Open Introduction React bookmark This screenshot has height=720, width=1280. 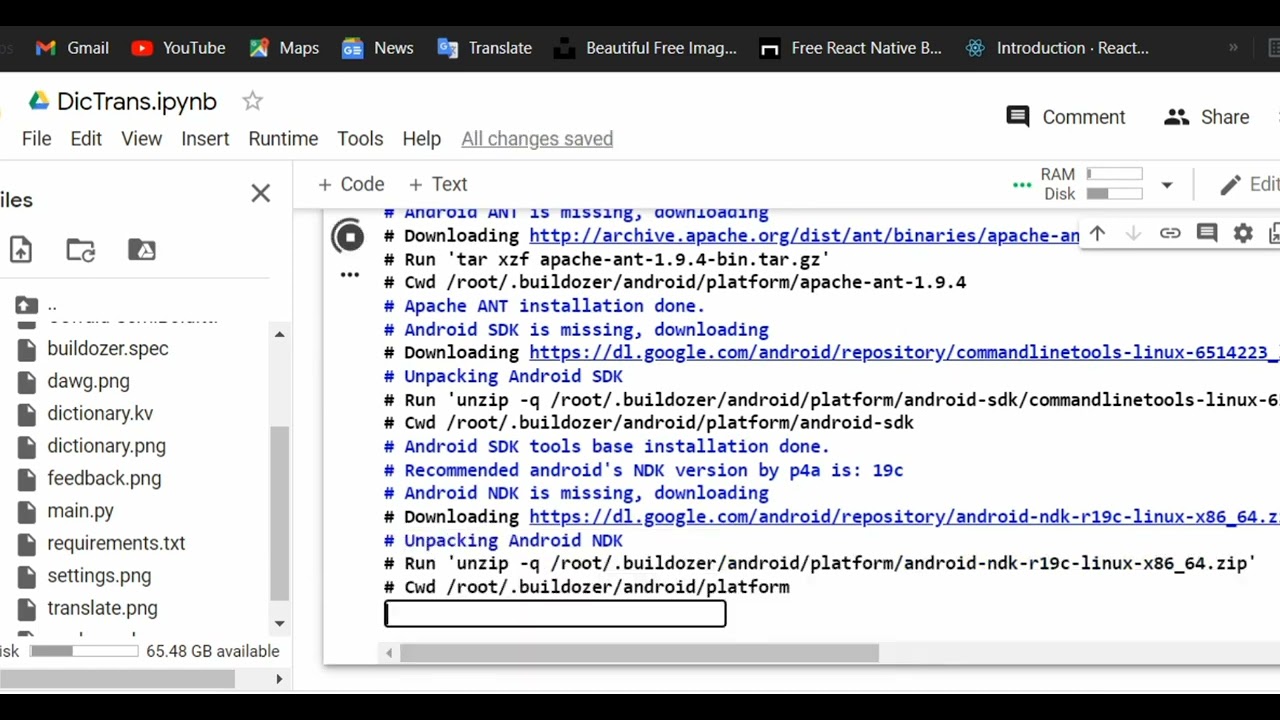point(1056,48)
